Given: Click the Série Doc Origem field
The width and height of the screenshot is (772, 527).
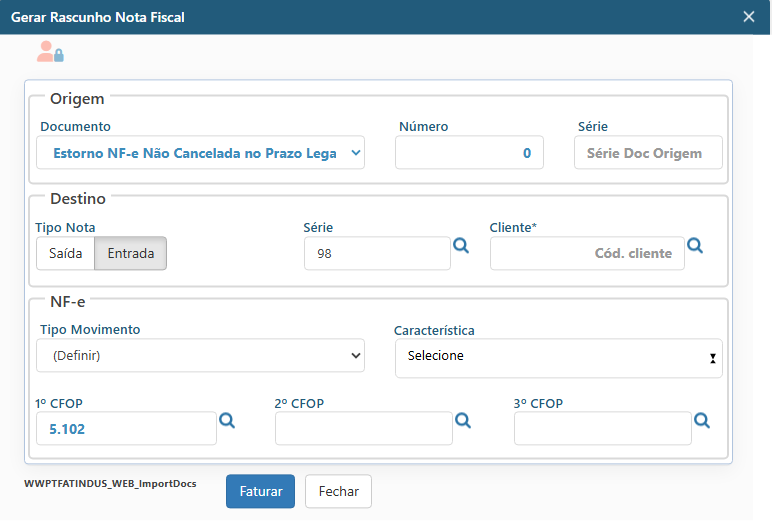Looking at the screenshot, I should coord(648,153).
